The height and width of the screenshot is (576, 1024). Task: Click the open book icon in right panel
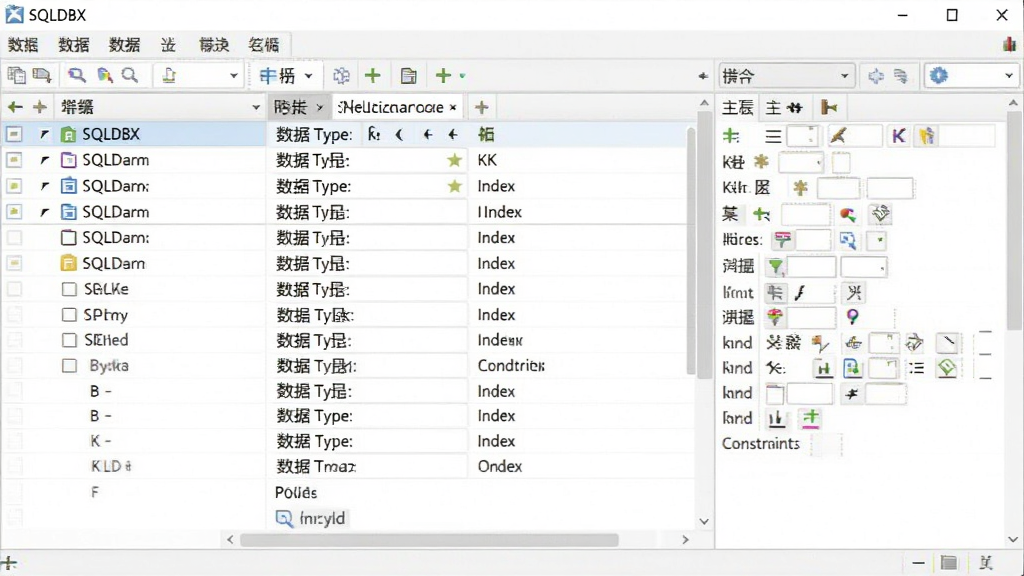[x=880, y=214]
